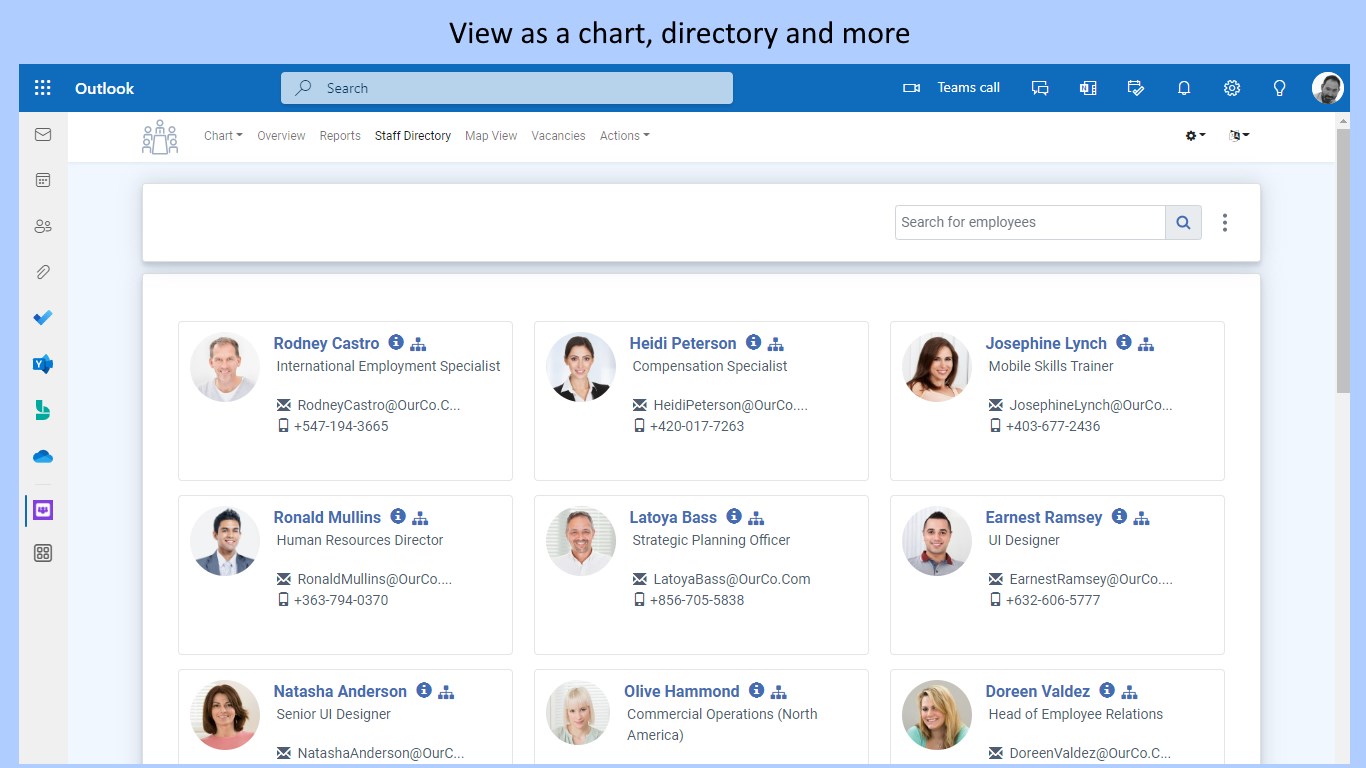Open Mail in the left sidebar
The image size is (1366, 768).
tap(43, 134)
